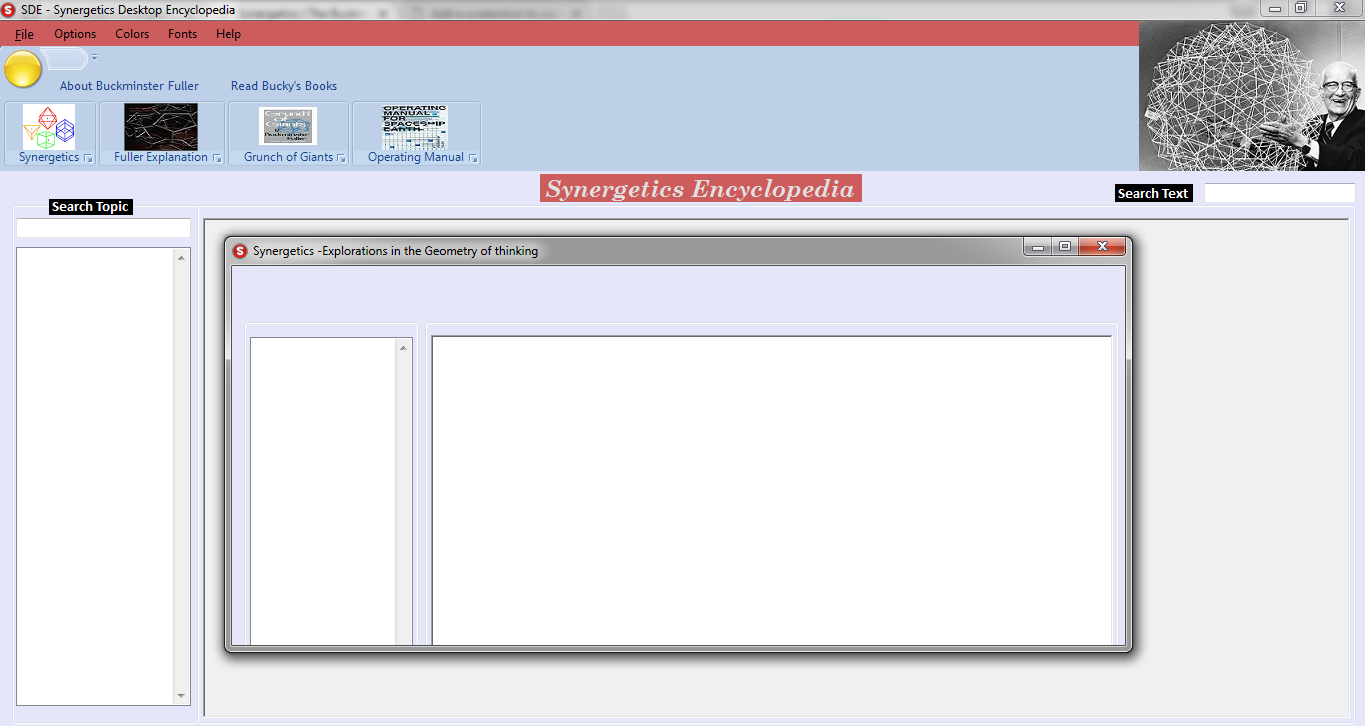Open the Help menu
The image size is (1365, 726).
(x=228, y=34)
